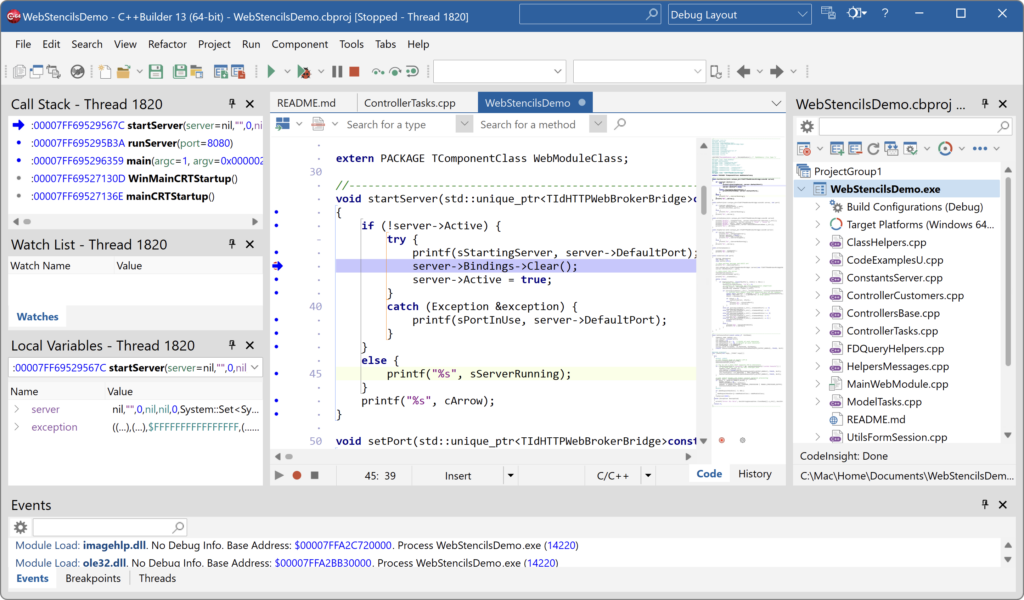Pin the Call Stack panel

pyautogui.click(x=232, y=104)
